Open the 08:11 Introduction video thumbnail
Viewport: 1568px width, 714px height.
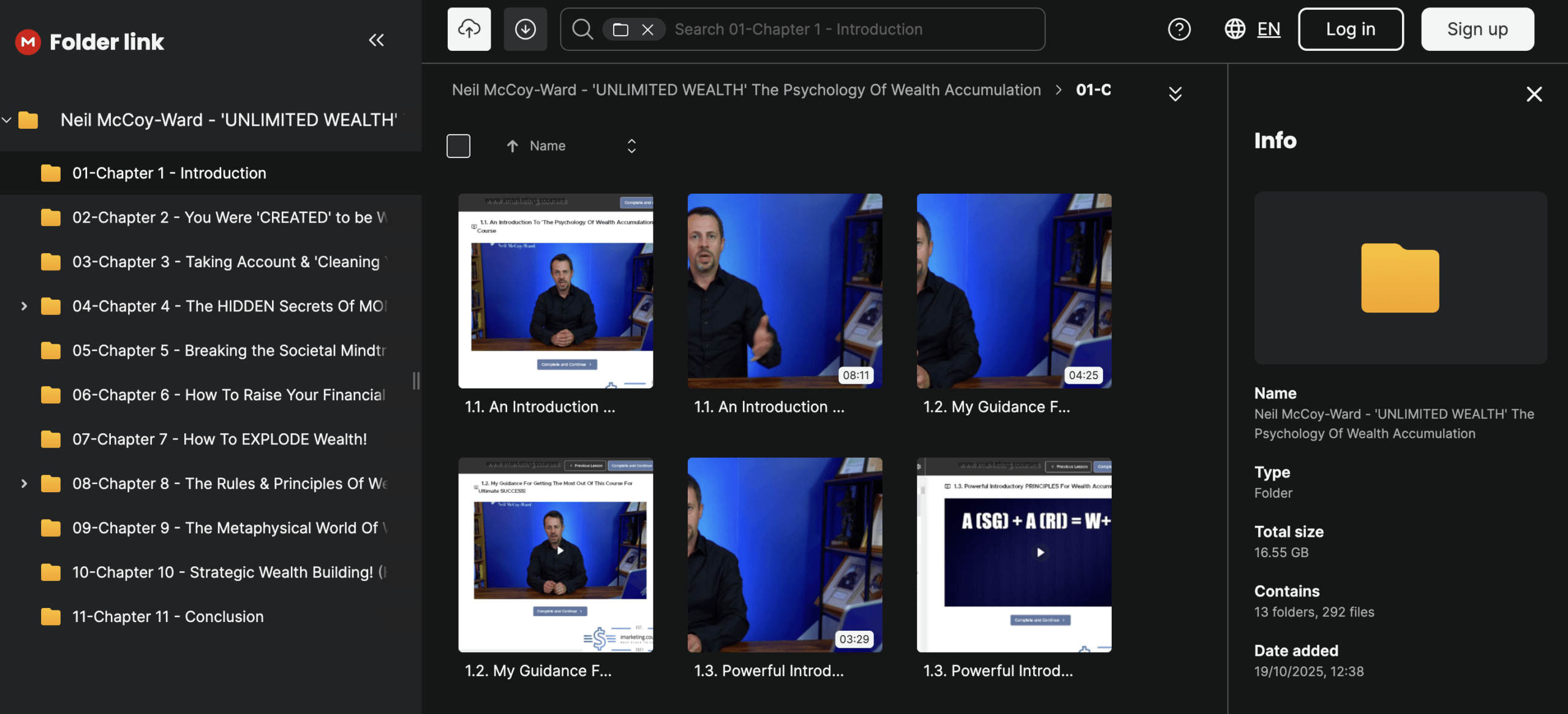tap(785, 291)
